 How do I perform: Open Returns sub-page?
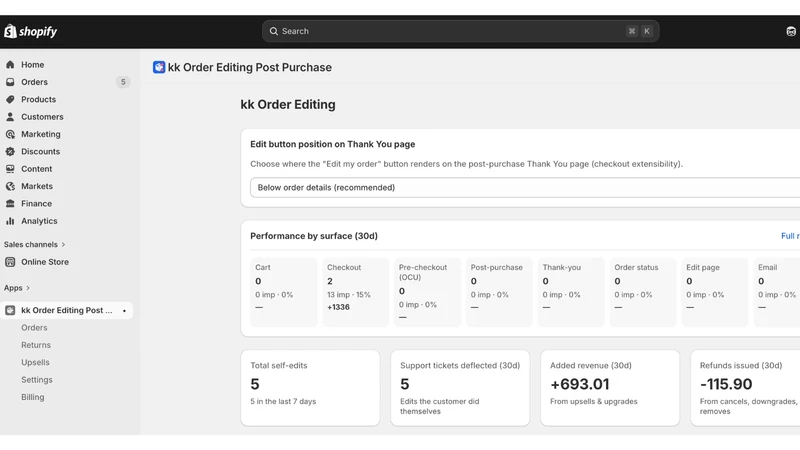pos(36,345)
